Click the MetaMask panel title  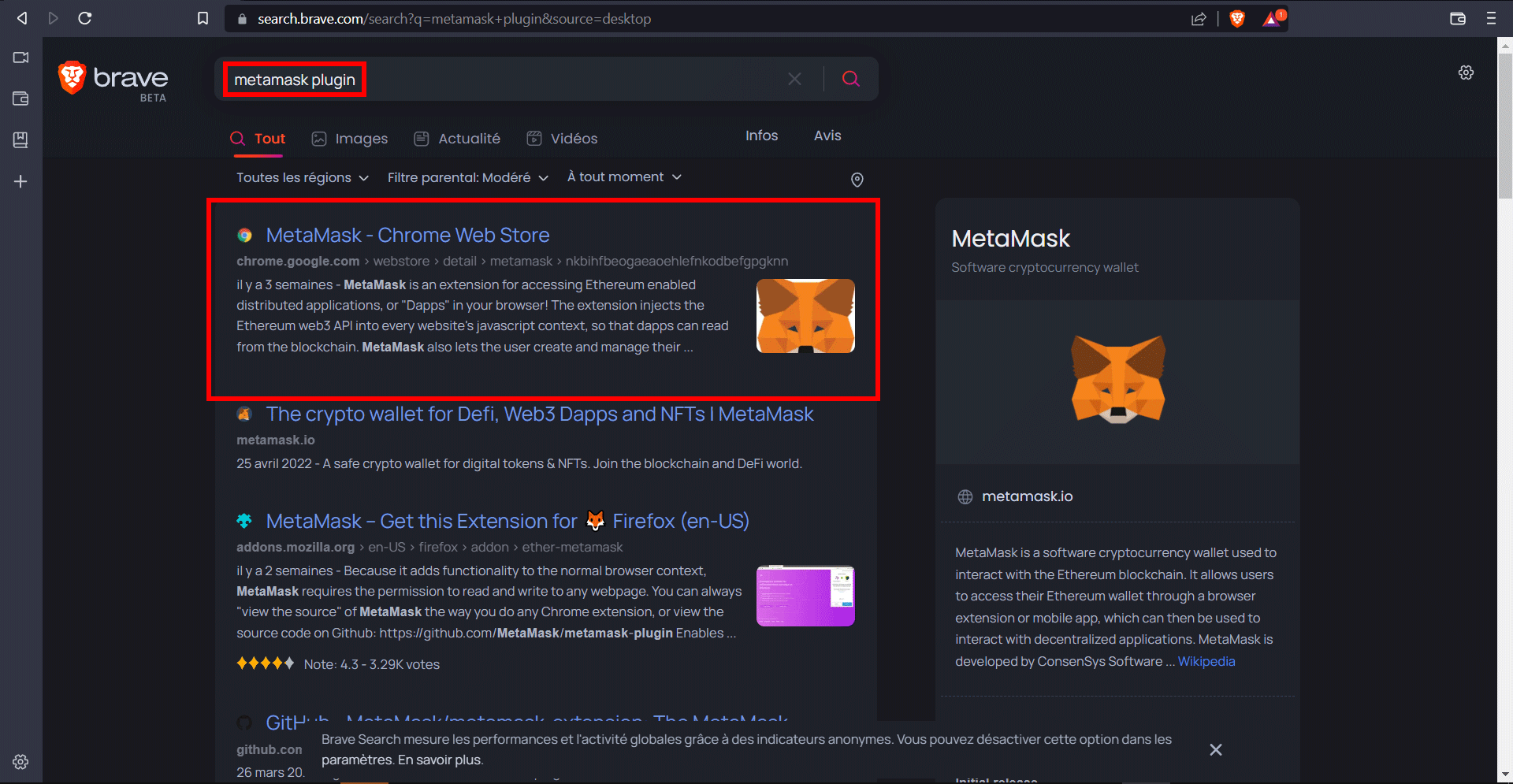pos(1010,238)
